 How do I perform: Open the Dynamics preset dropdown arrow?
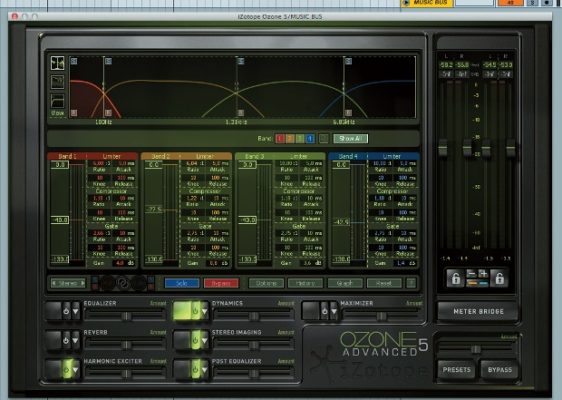205,311
